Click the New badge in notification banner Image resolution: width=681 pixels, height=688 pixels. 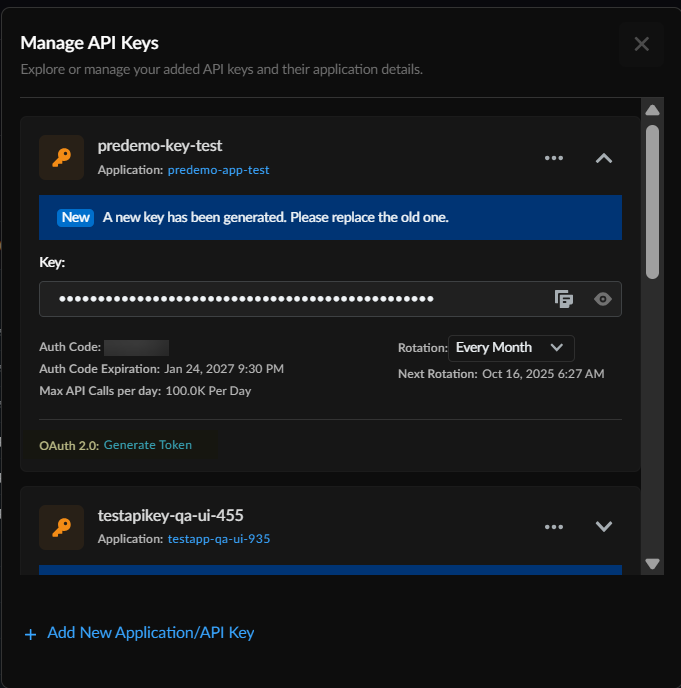pos(75,218)
